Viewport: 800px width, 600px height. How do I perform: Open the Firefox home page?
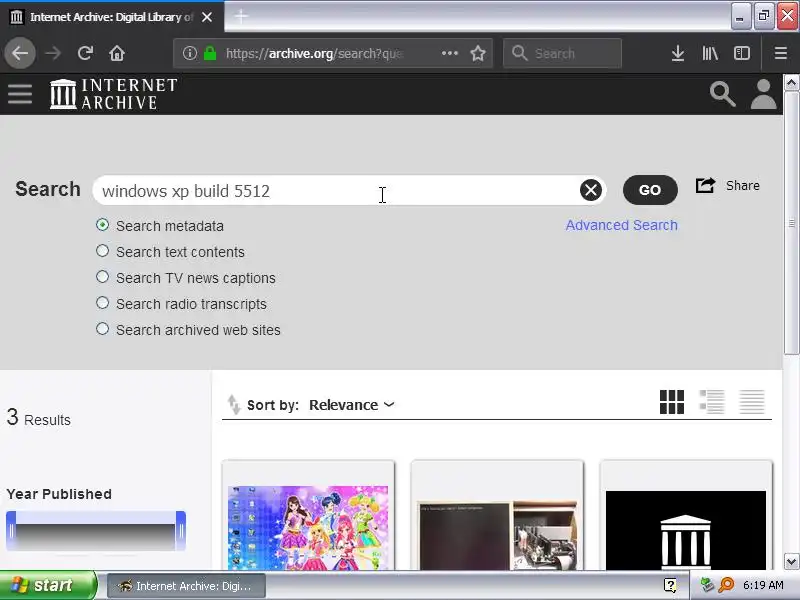tap(117, 53)
